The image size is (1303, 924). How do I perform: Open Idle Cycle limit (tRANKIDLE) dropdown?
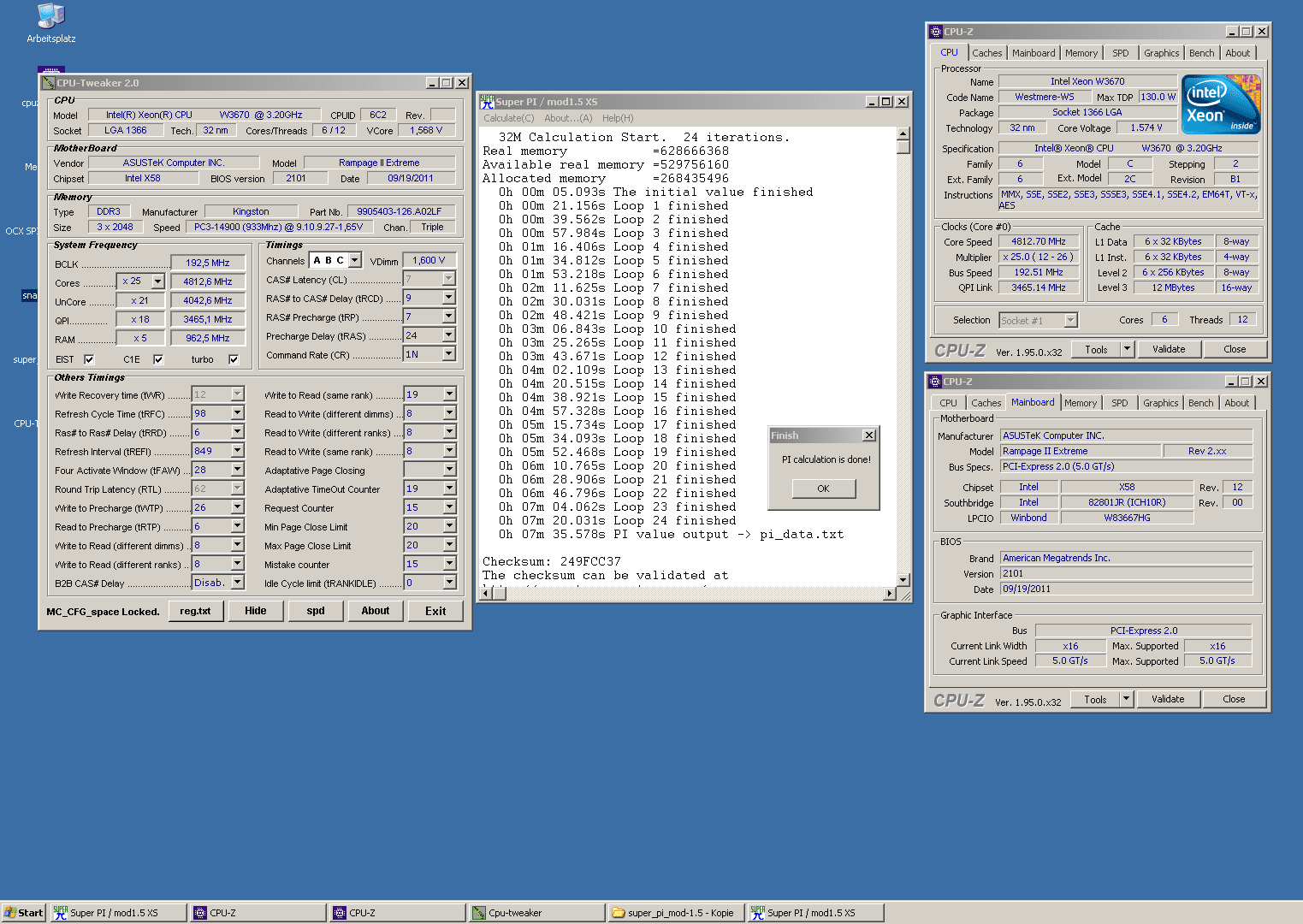tap(449, 583)
